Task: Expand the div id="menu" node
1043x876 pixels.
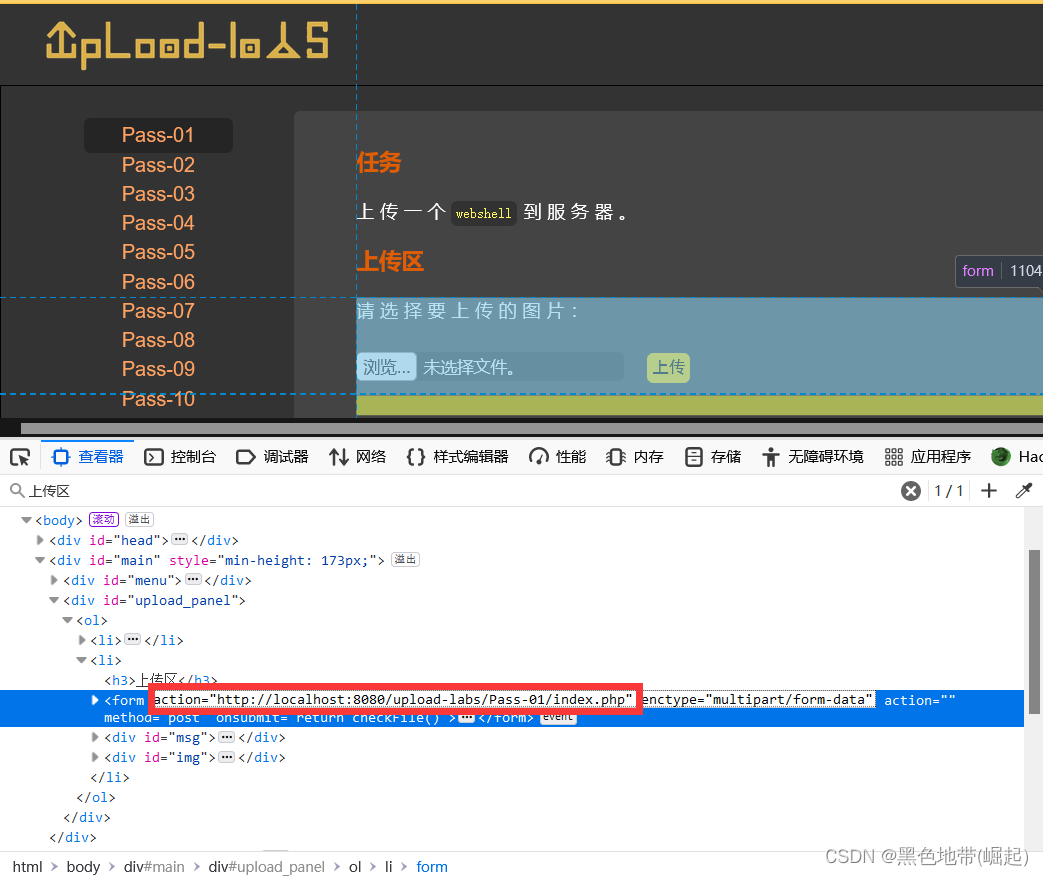Action: click(54, 580)
